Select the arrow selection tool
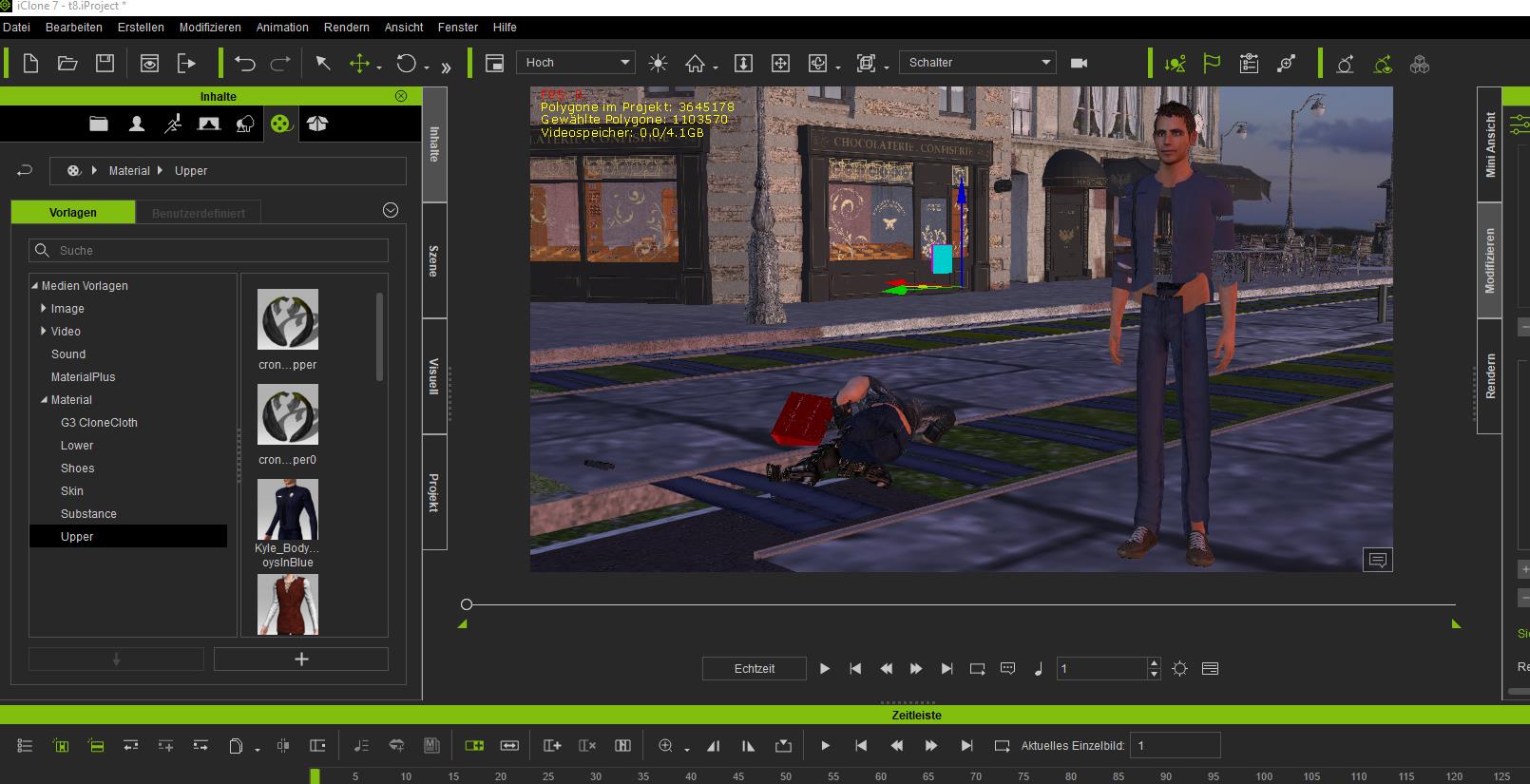 click(x=323, y=64)
